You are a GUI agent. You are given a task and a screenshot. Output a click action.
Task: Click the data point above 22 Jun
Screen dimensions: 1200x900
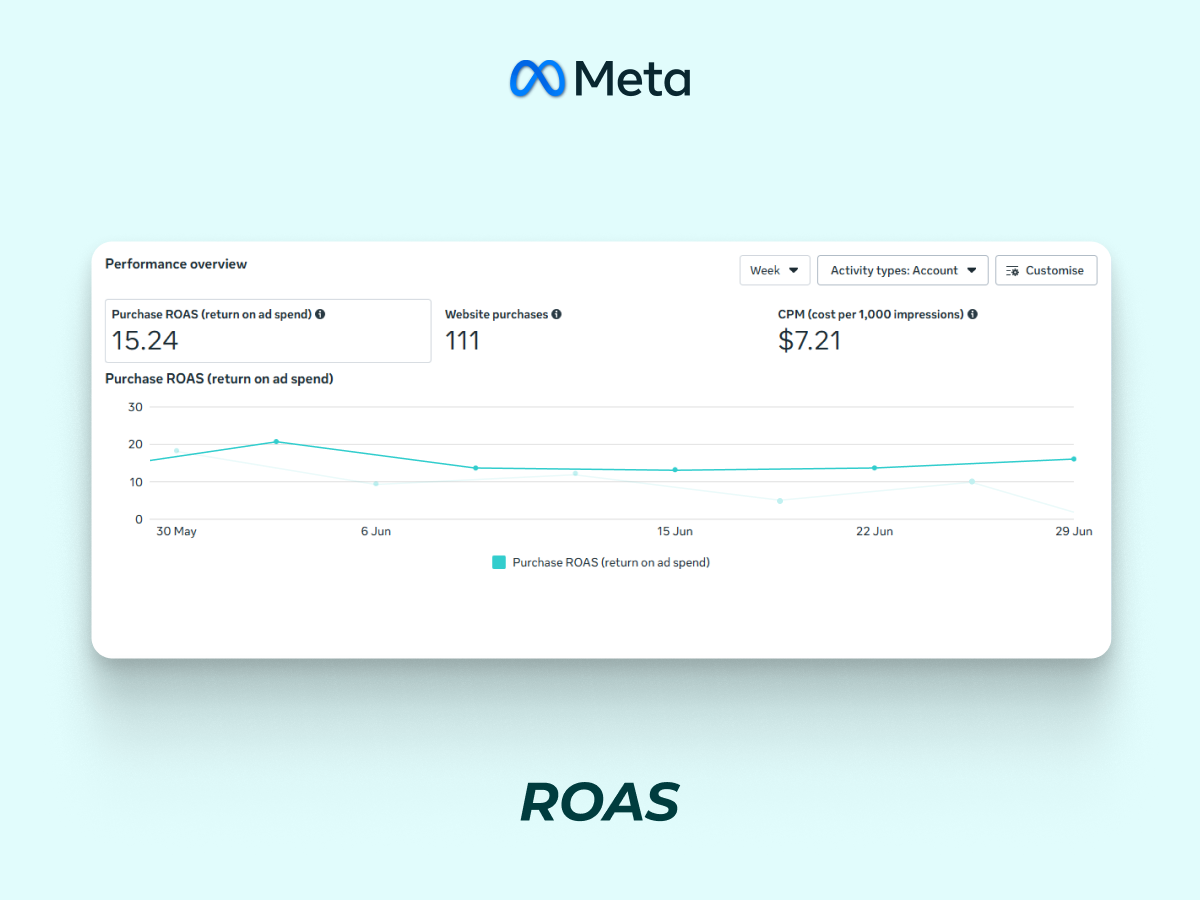[x=874, y=468]
